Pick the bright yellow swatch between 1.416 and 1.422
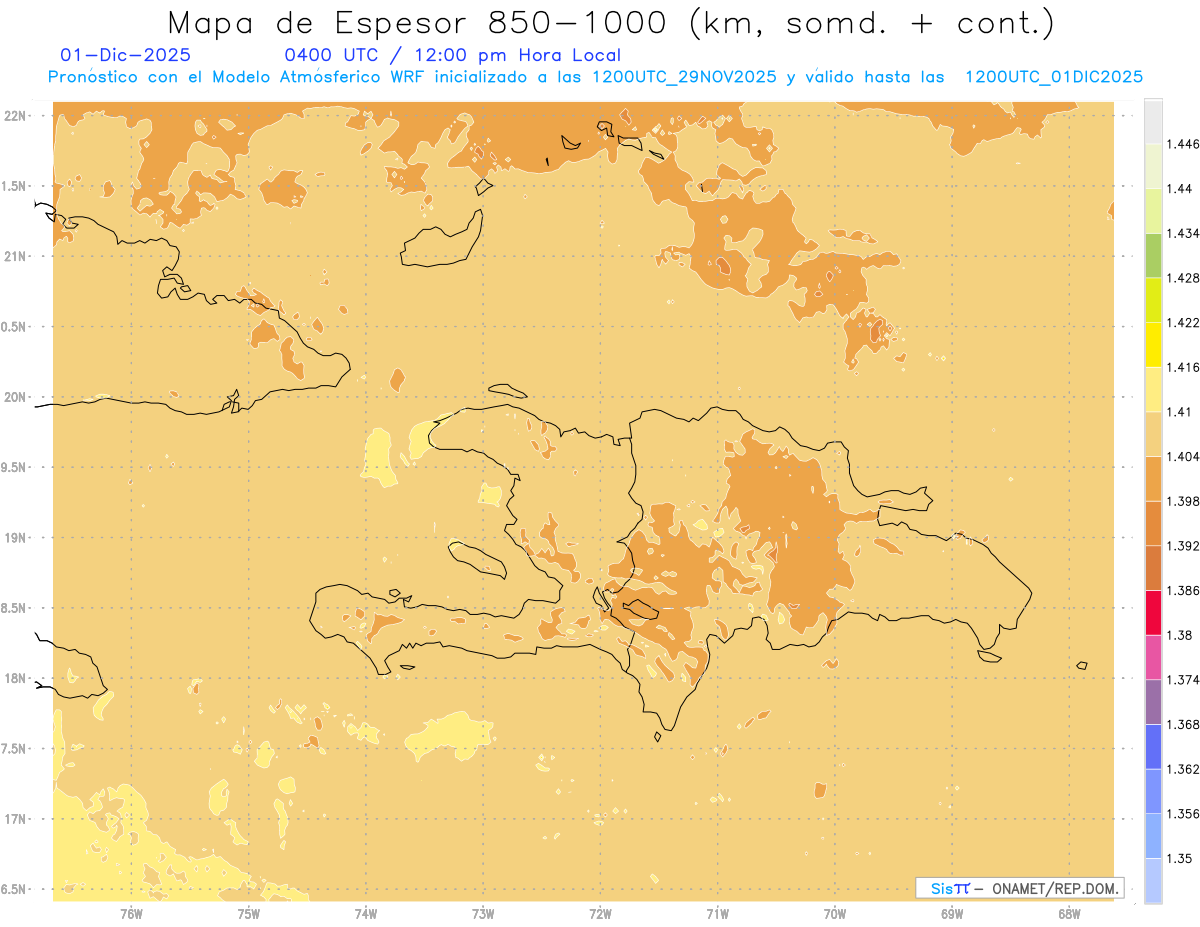The width and height of the screenshot is (1200, 927). pos(1153,344)
